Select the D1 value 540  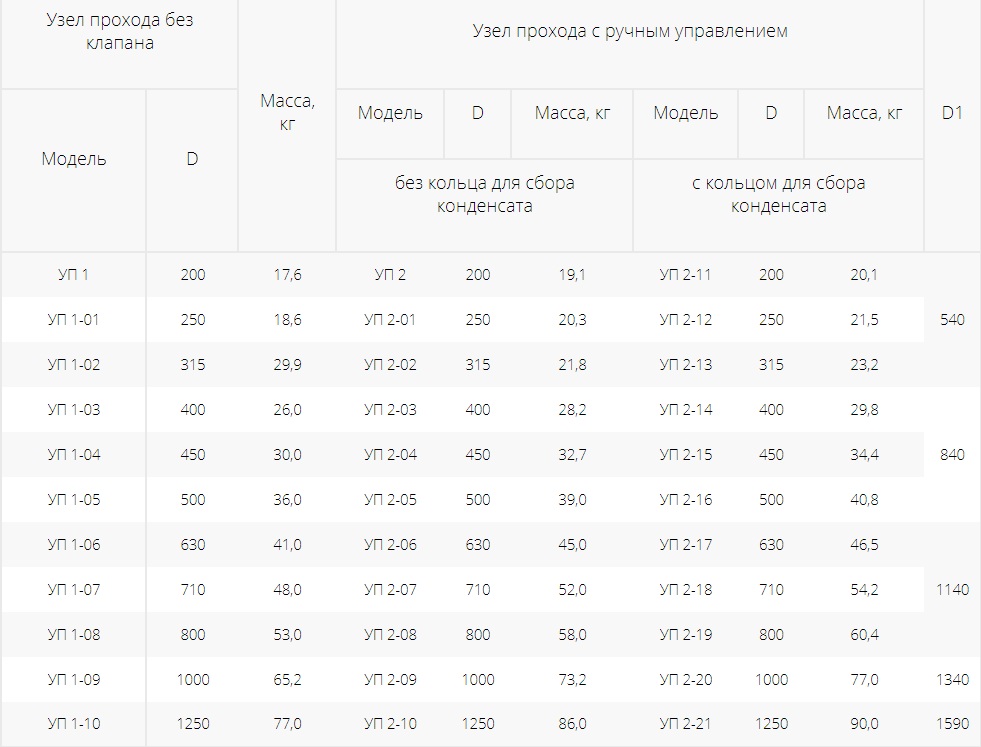952,320
